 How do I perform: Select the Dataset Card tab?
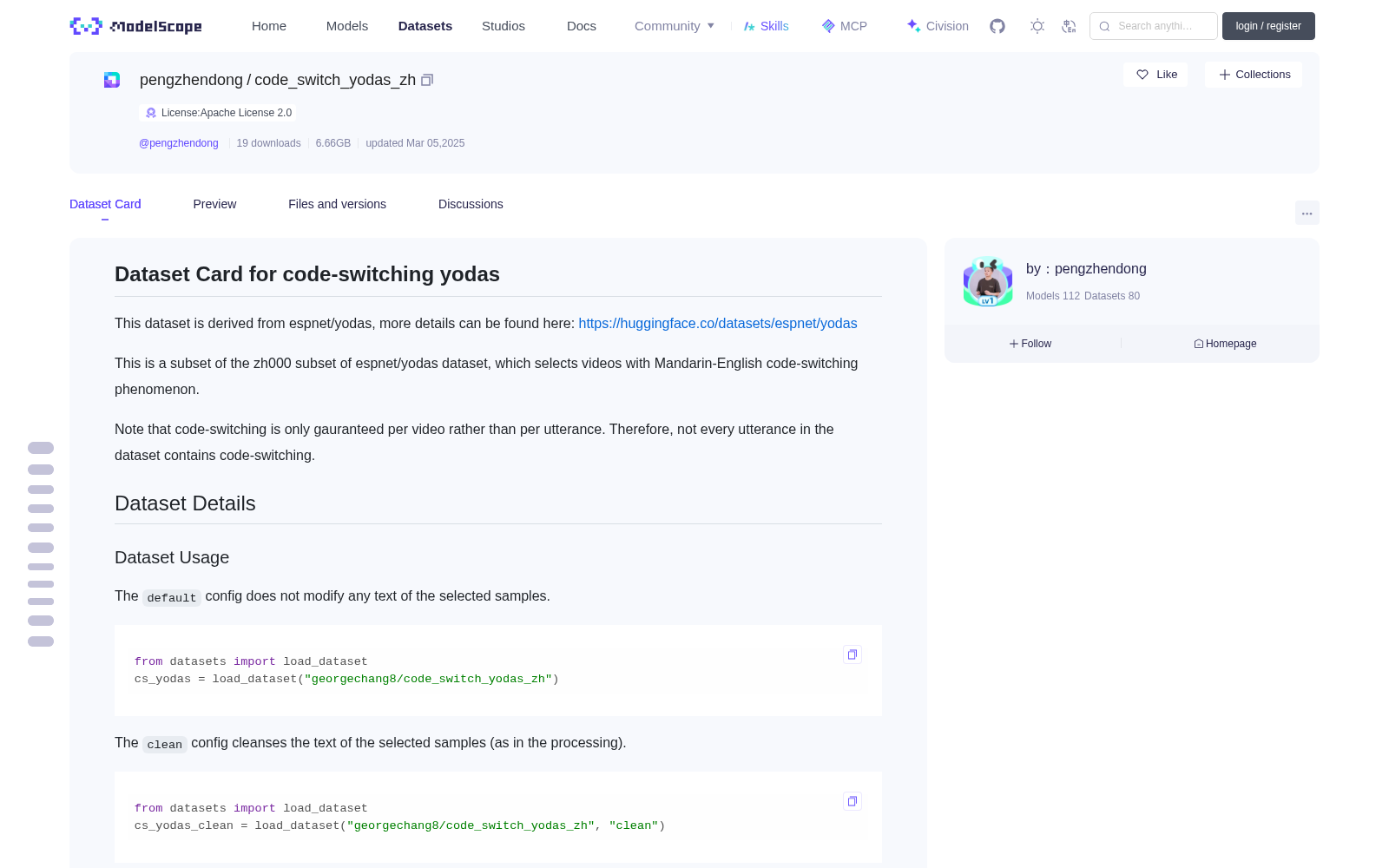coord(105,204)
